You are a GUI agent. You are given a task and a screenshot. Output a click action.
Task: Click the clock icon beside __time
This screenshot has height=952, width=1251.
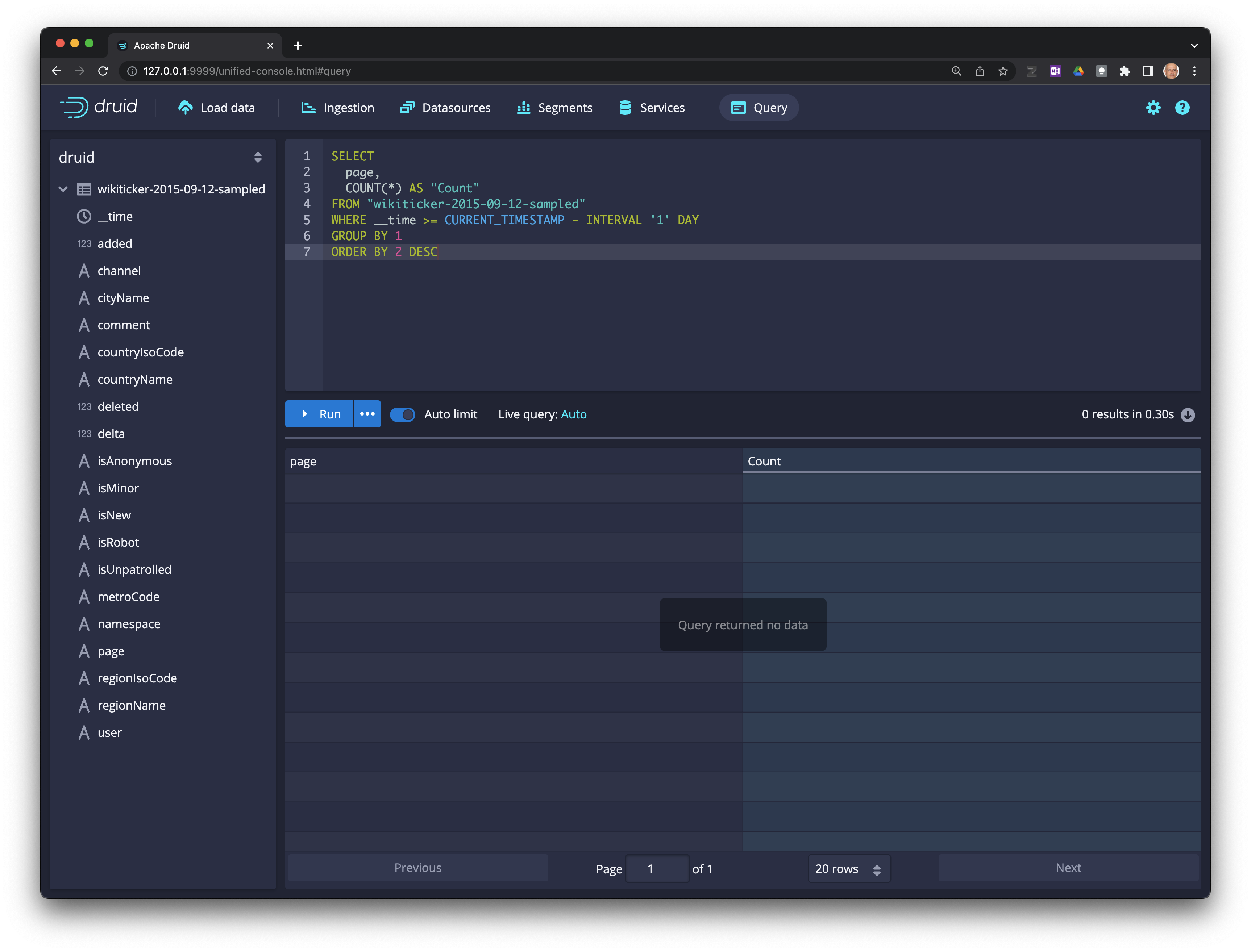[84, 217]
